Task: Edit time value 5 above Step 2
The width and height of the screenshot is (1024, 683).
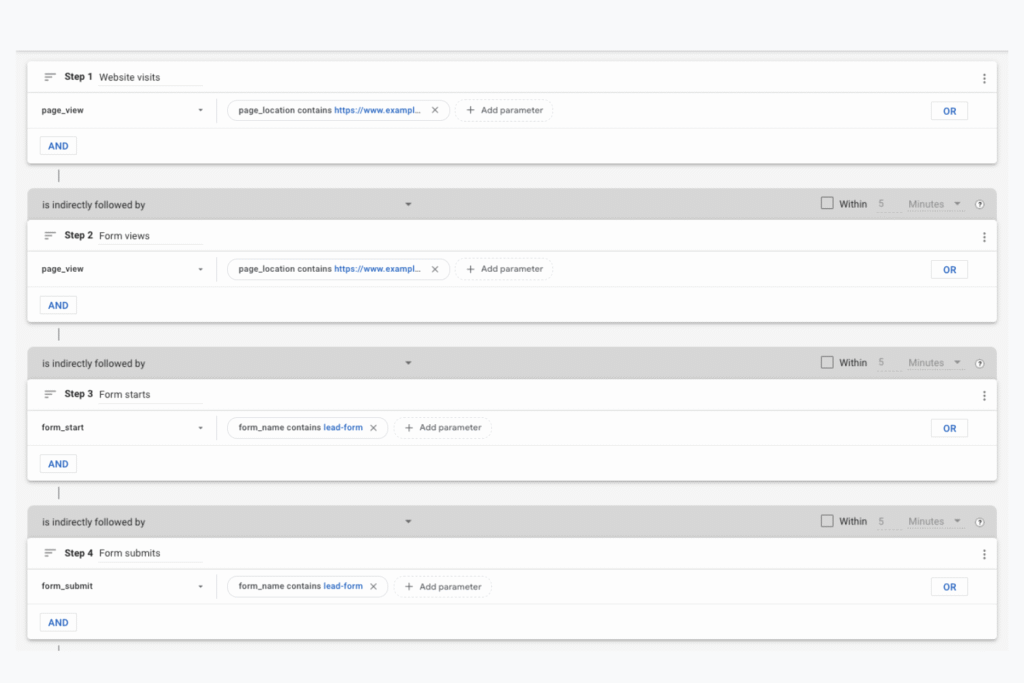Action: click(x=888, y=204)
